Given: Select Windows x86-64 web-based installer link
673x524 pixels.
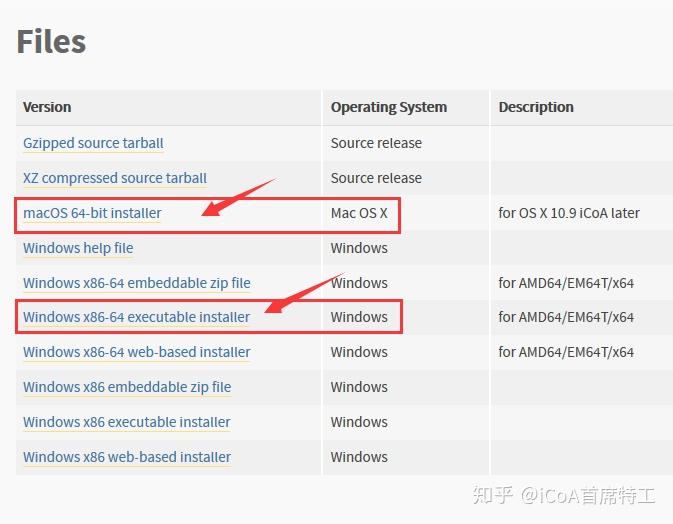Looking at the screenshot, I should 137,352.
